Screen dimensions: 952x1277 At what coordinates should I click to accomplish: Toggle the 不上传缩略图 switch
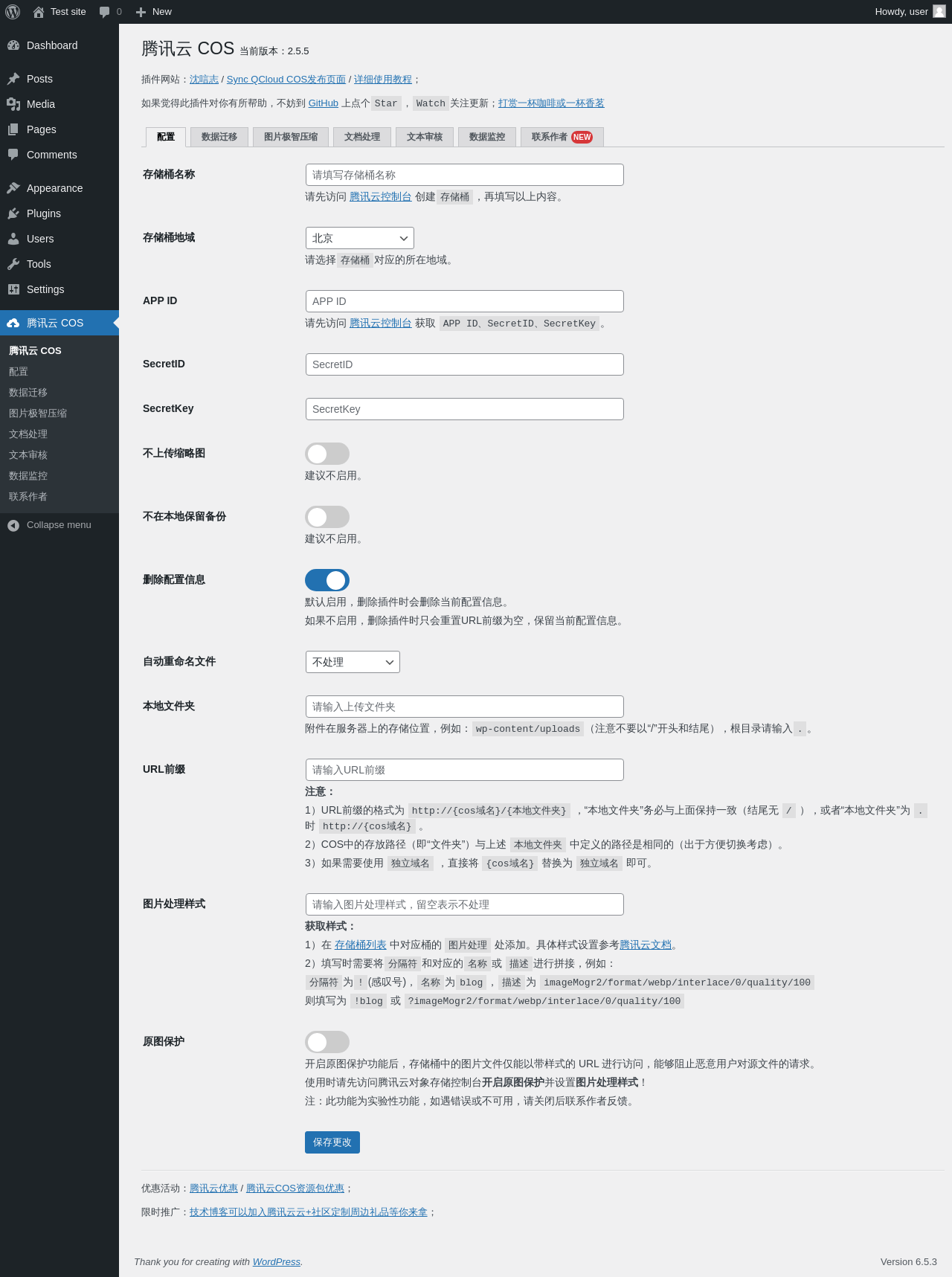(x=327, y=454)
